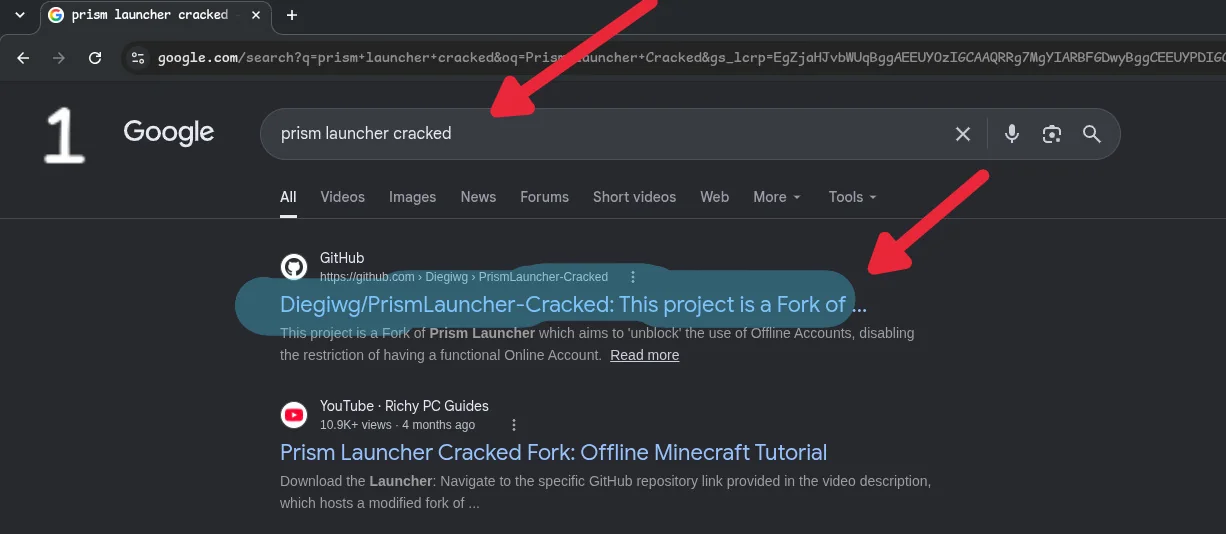Image resolution: width=1226 pixels, height=534 pixels.
Task: Click the '10.9K+ views · 4 months ago' text
Action: point(397,425)
